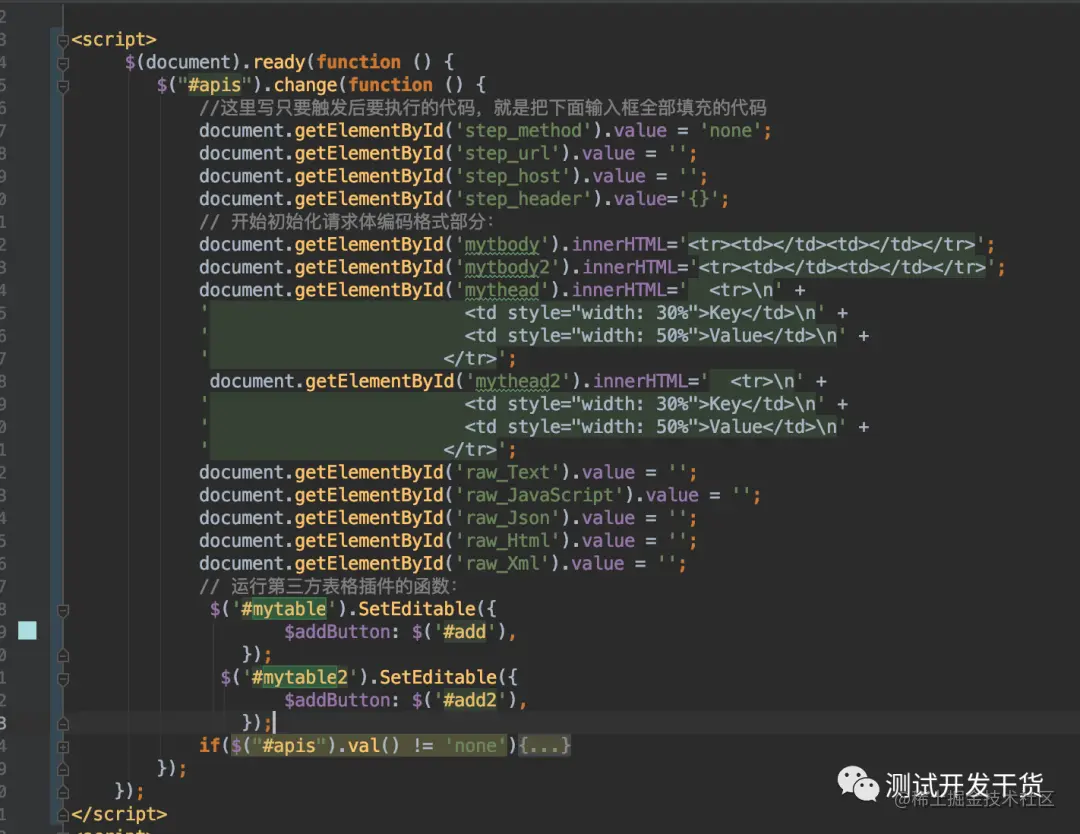
Task: Click fold end marker beside closing </script> tag
Action: (x=63, y=815)
